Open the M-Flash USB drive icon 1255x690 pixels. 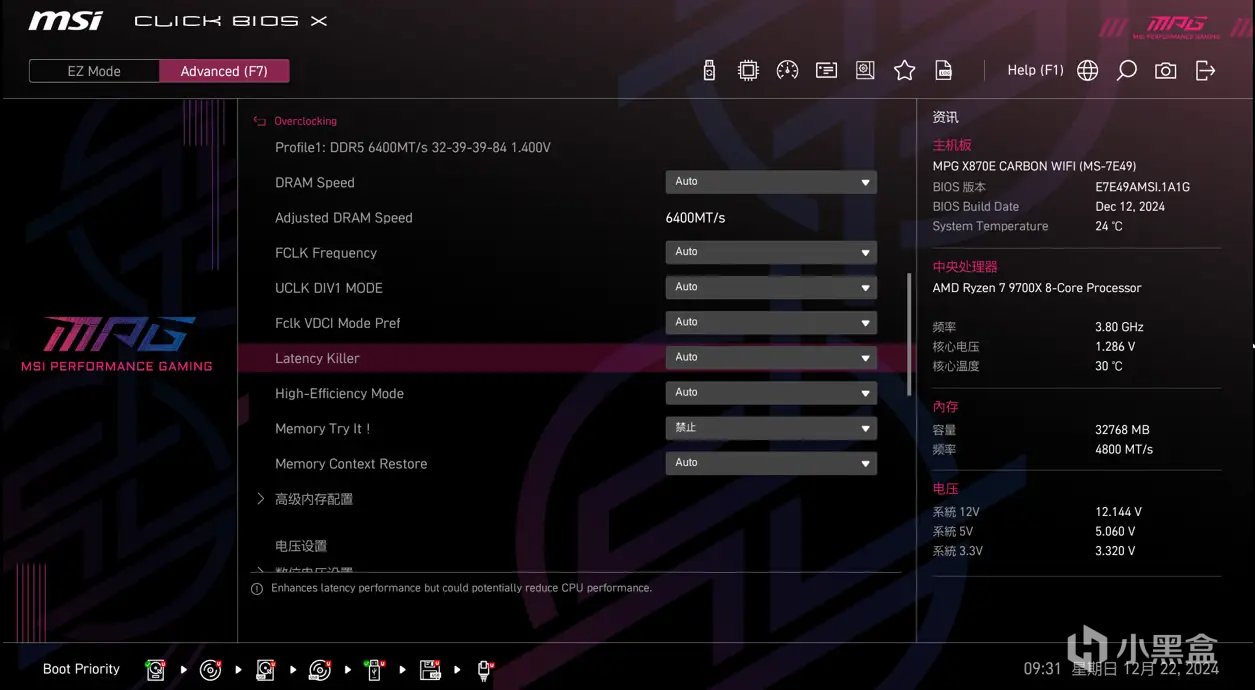point(709,70)
